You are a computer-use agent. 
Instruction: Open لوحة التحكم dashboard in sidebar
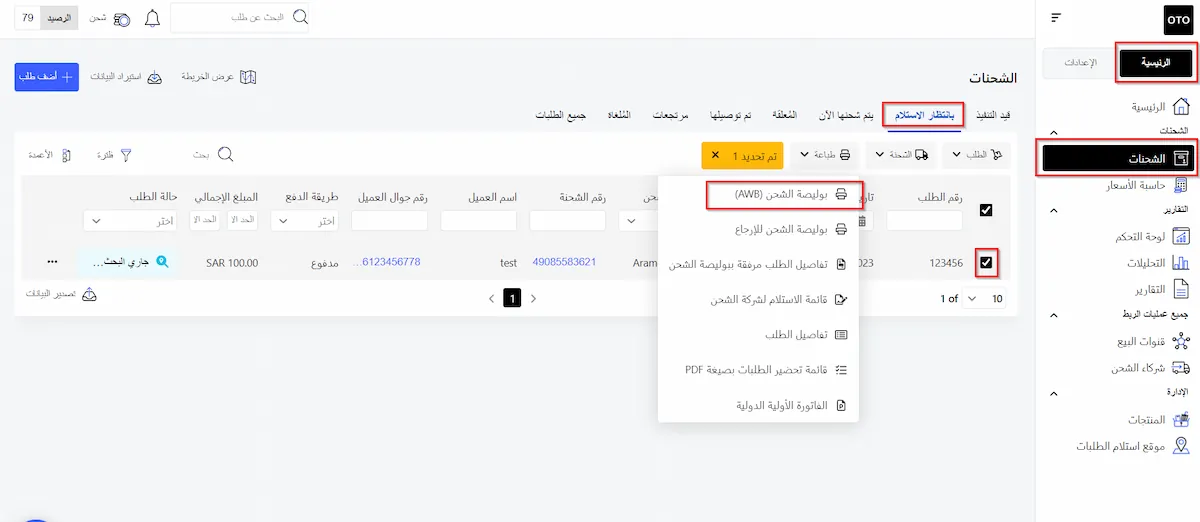pos(1152,237)
